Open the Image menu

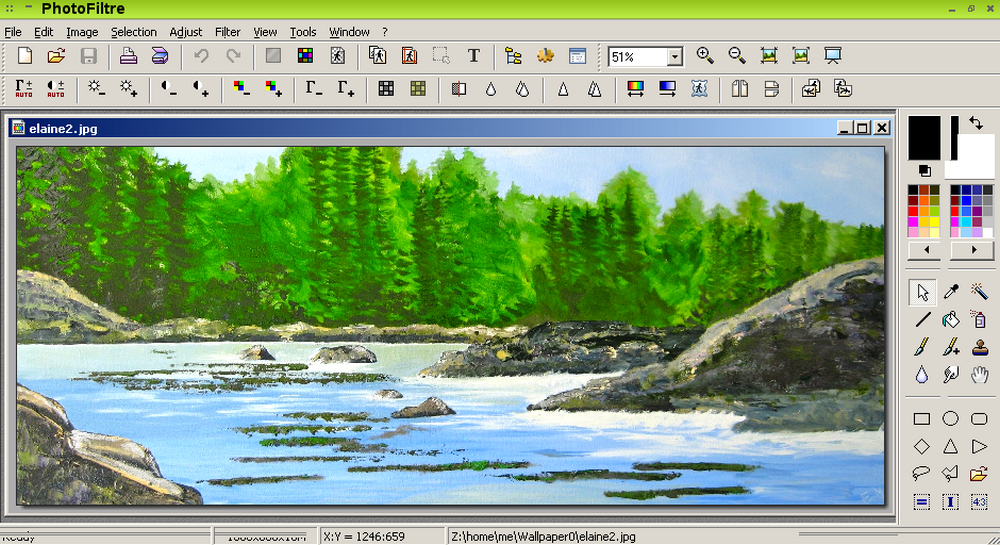(x=82, y=32)
